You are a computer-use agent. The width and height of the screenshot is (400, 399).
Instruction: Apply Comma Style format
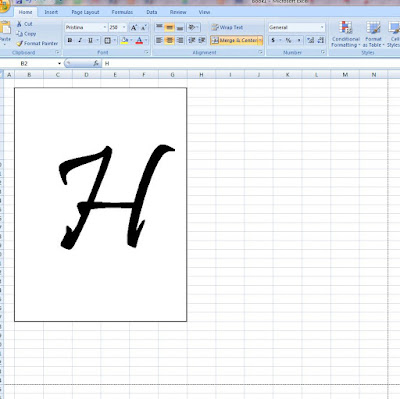coord(298,40)
